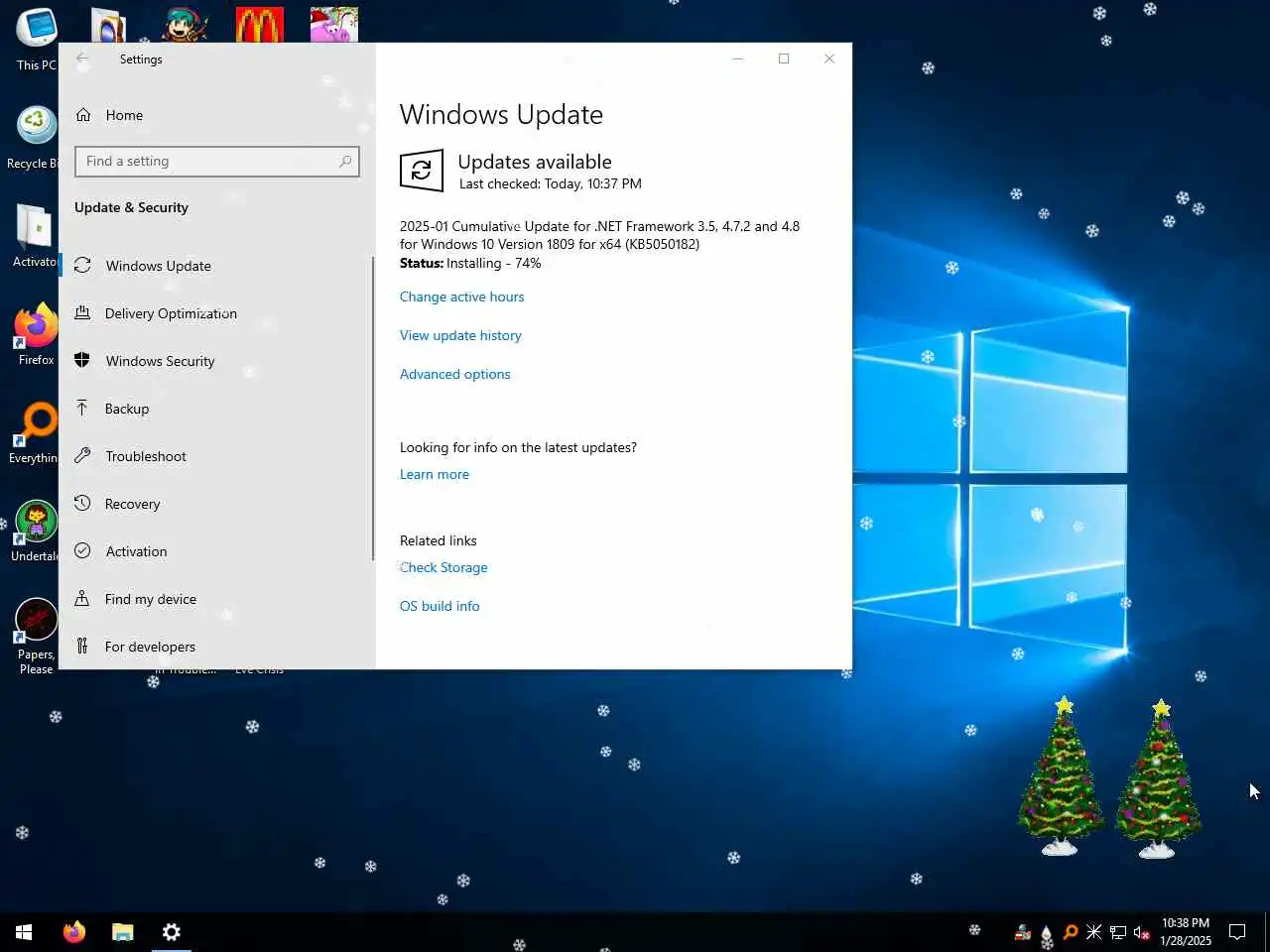
Task: Click Last checked: Today, 10:37 PM text
Action: (551, 183)
